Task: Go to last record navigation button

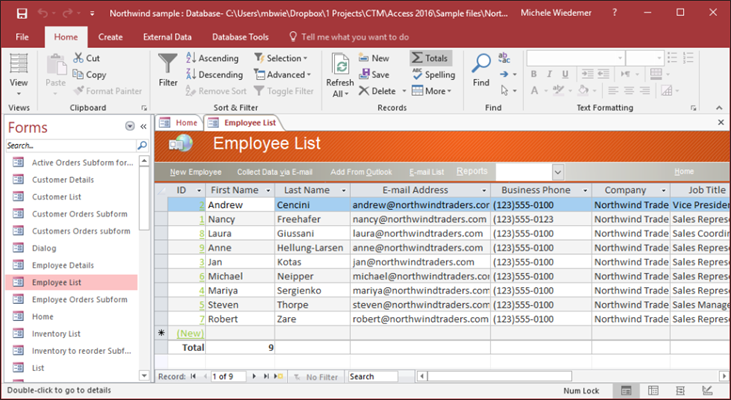Action: click(x=266, y=376)
